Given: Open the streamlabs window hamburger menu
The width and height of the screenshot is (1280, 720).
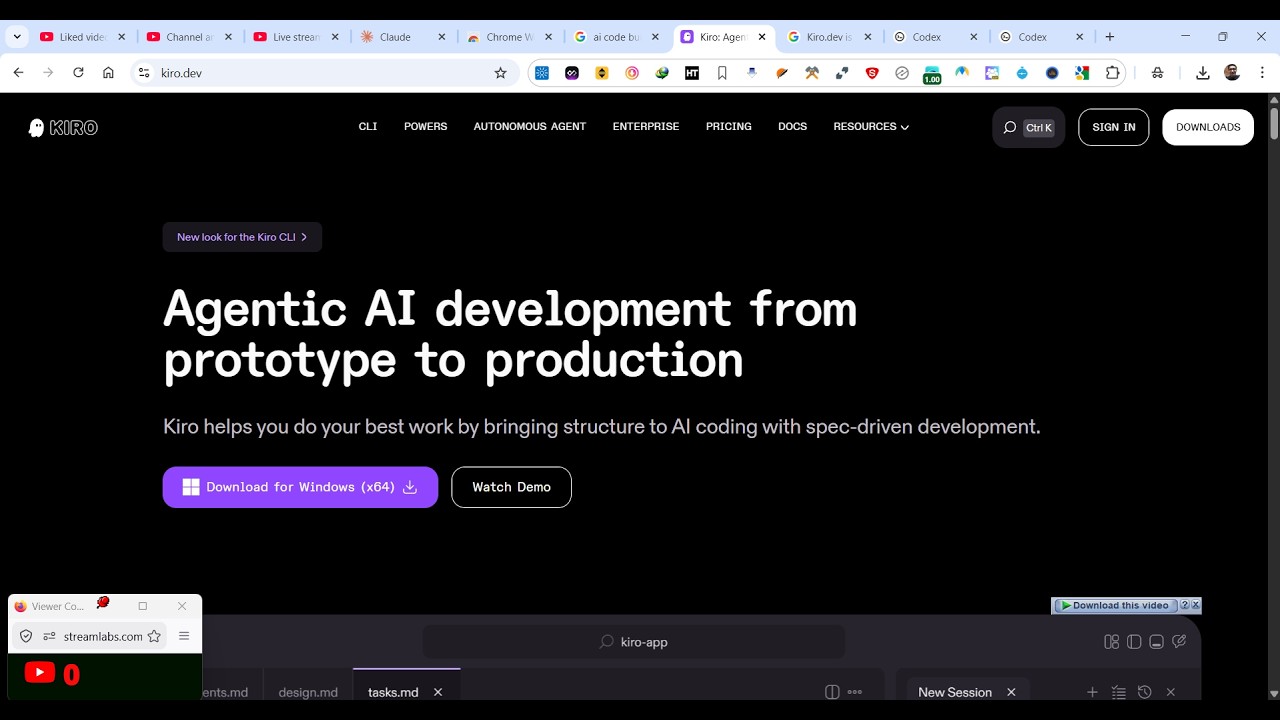Looking at the screenshot, I should tap(184, 636).
